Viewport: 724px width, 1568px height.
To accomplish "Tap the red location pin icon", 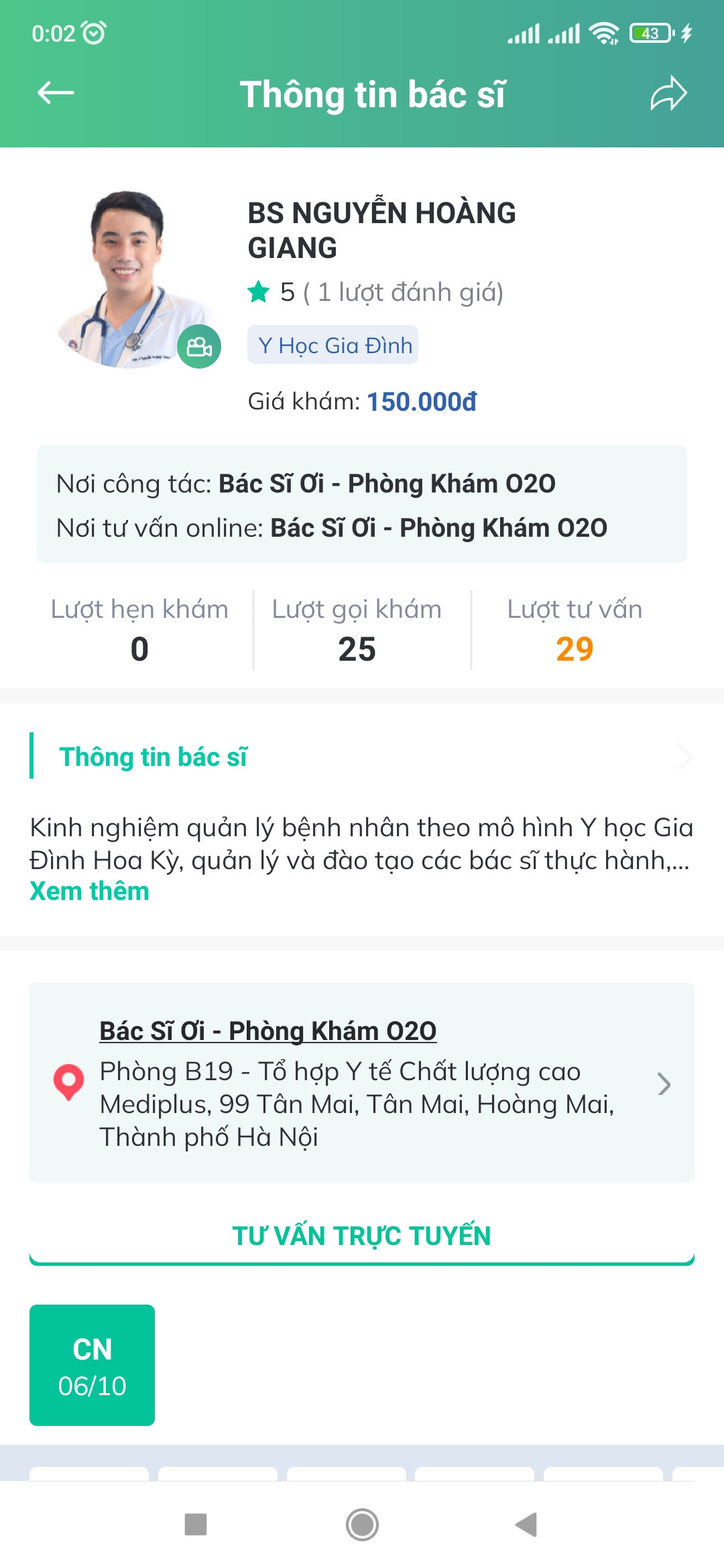I will point(68,1082).
